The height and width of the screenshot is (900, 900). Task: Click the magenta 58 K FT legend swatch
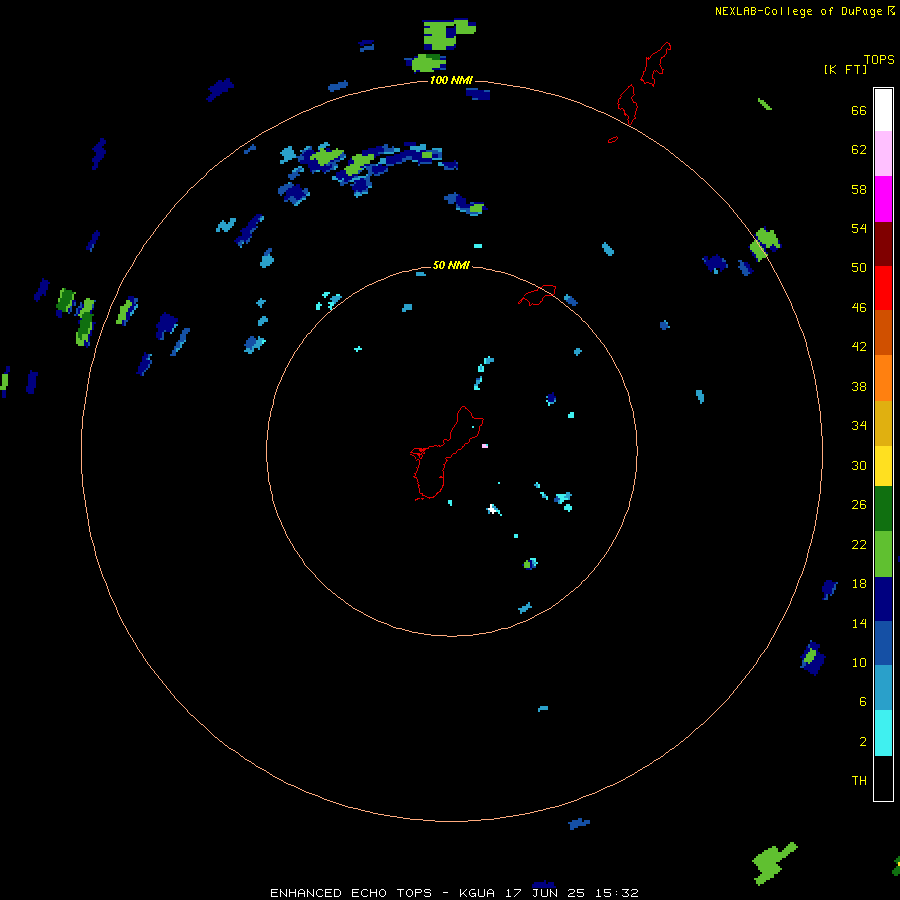(x=883, y=199)
